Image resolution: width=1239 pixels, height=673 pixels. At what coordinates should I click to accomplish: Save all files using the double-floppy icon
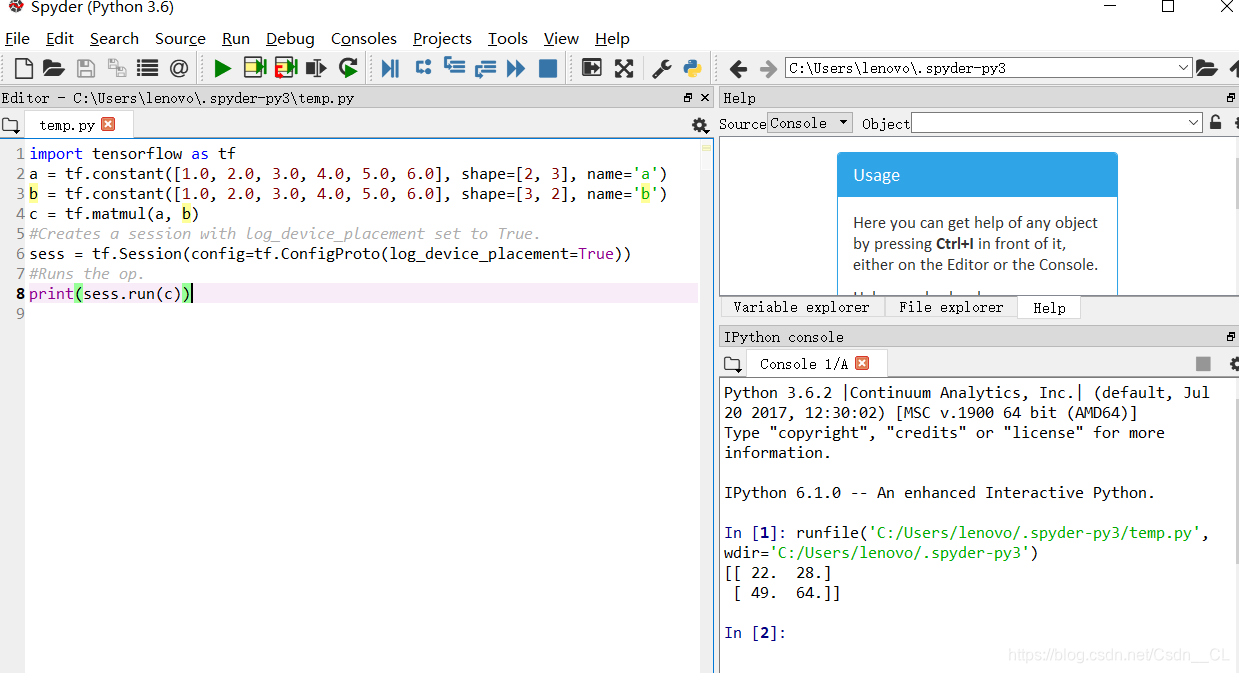117,68
